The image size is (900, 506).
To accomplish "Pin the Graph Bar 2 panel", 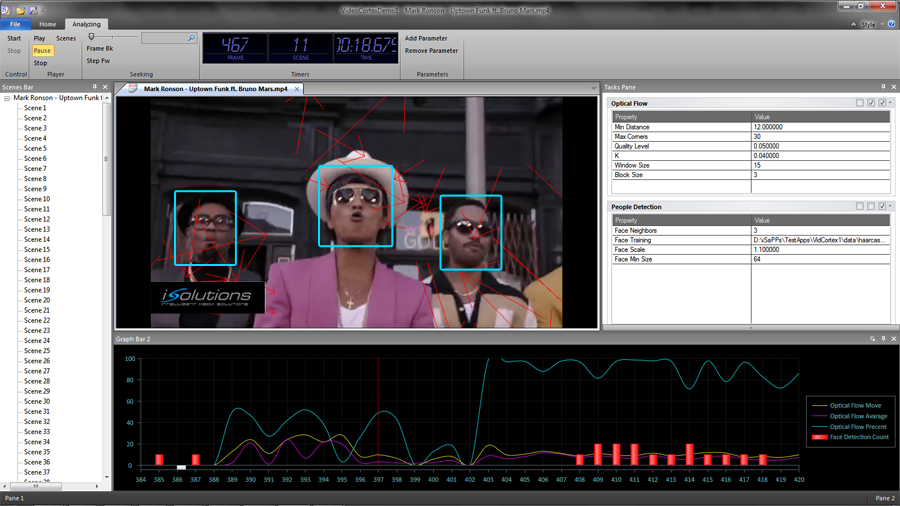I will point(883,338).
